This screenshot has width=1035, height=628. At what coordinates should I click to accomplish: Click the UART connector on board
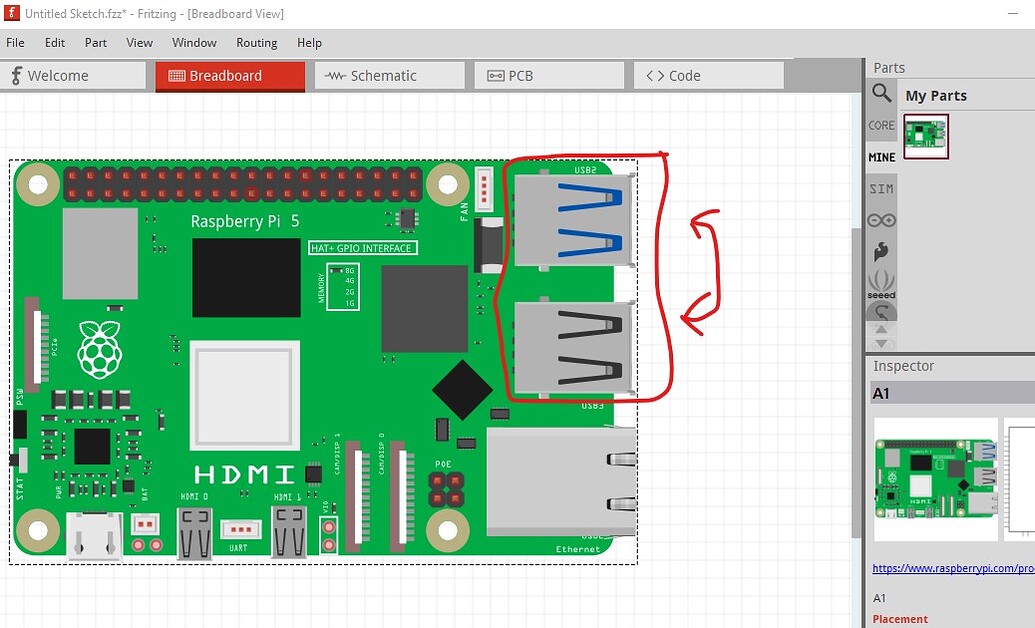pos(240,530)
